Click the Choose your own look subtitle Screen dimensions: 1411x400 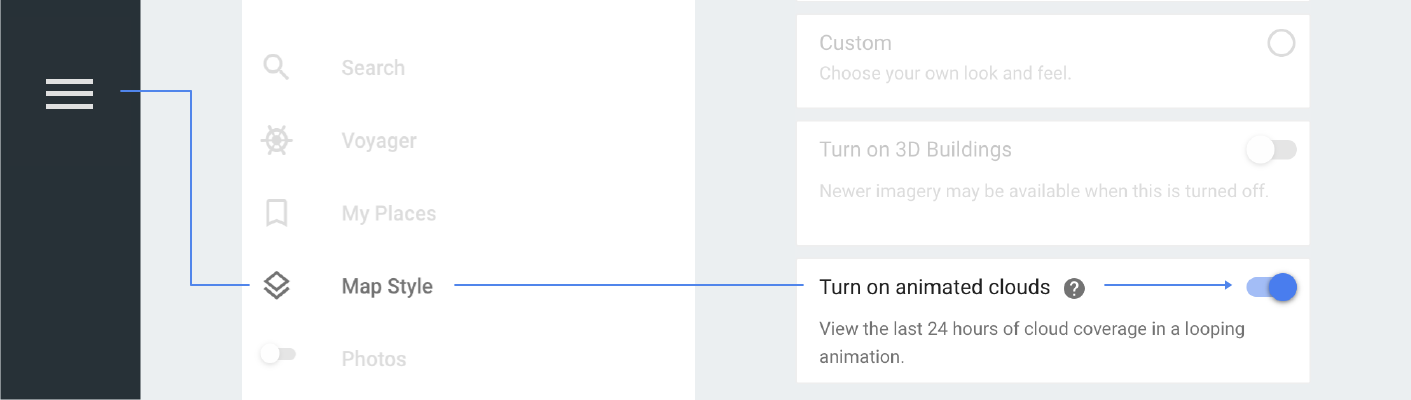coord(945,74)
